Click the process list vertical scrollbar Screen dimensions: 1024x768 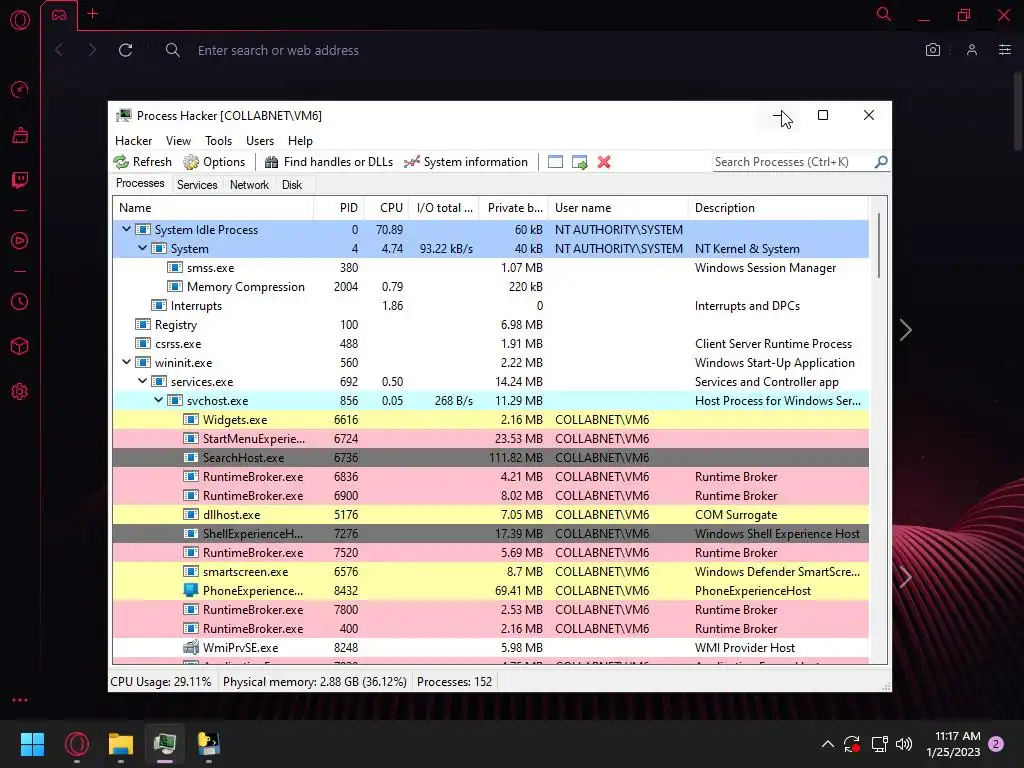879,246
